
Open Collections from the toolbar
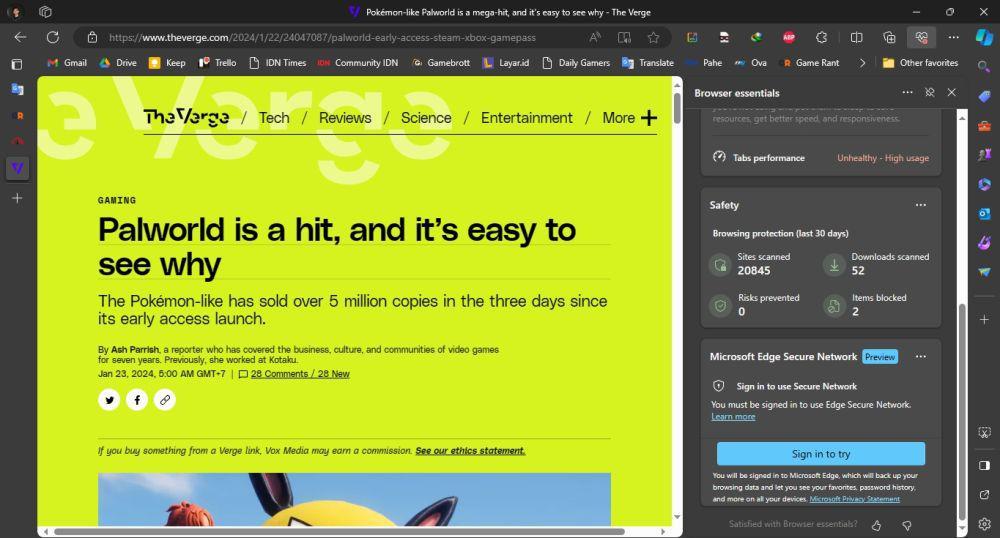click(889, 38)
